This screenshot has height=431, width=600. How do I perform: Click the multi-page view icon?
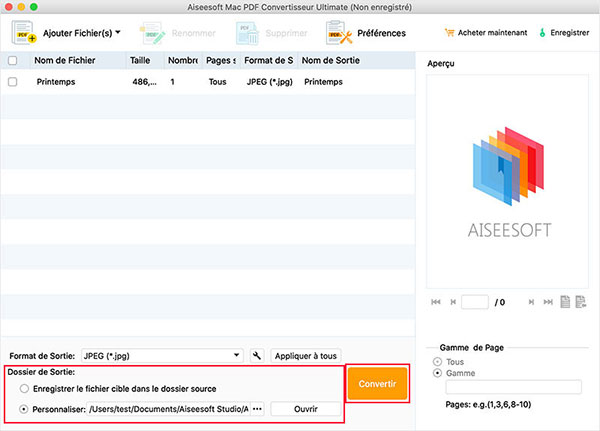[581, 302]
